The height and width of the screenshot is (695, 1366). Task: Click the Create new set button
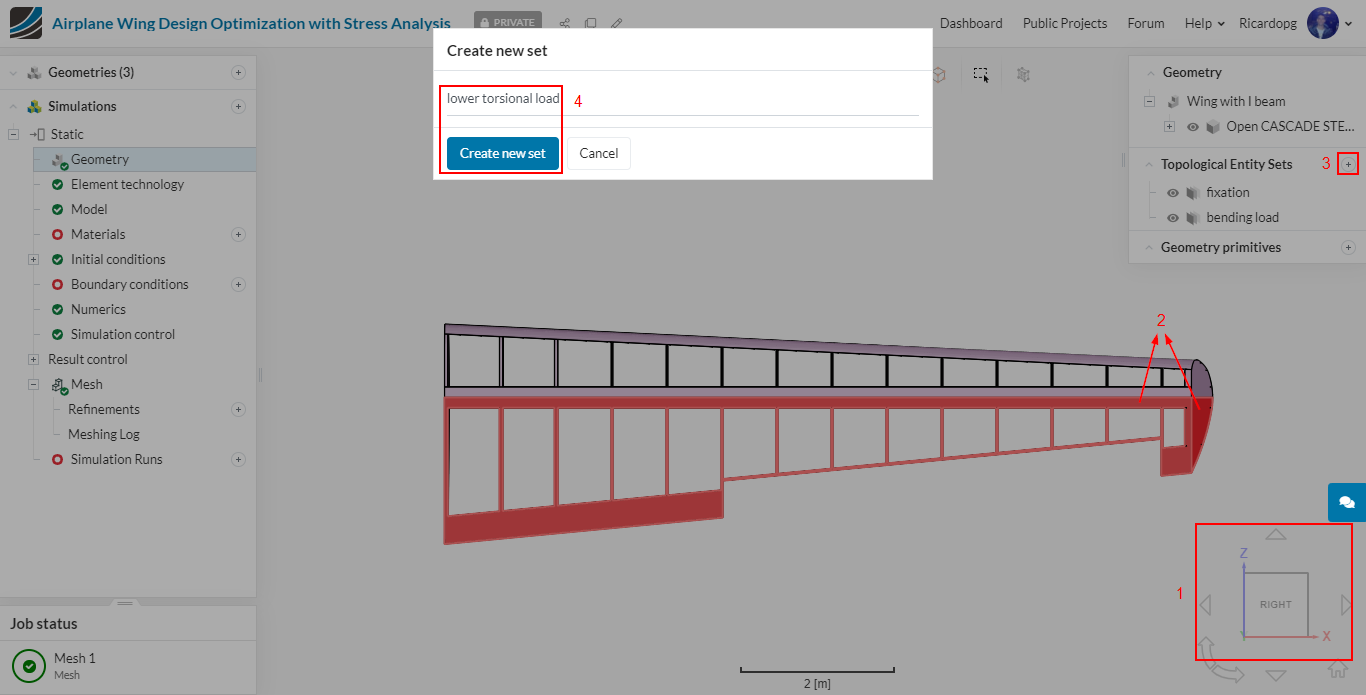(503, 153)
